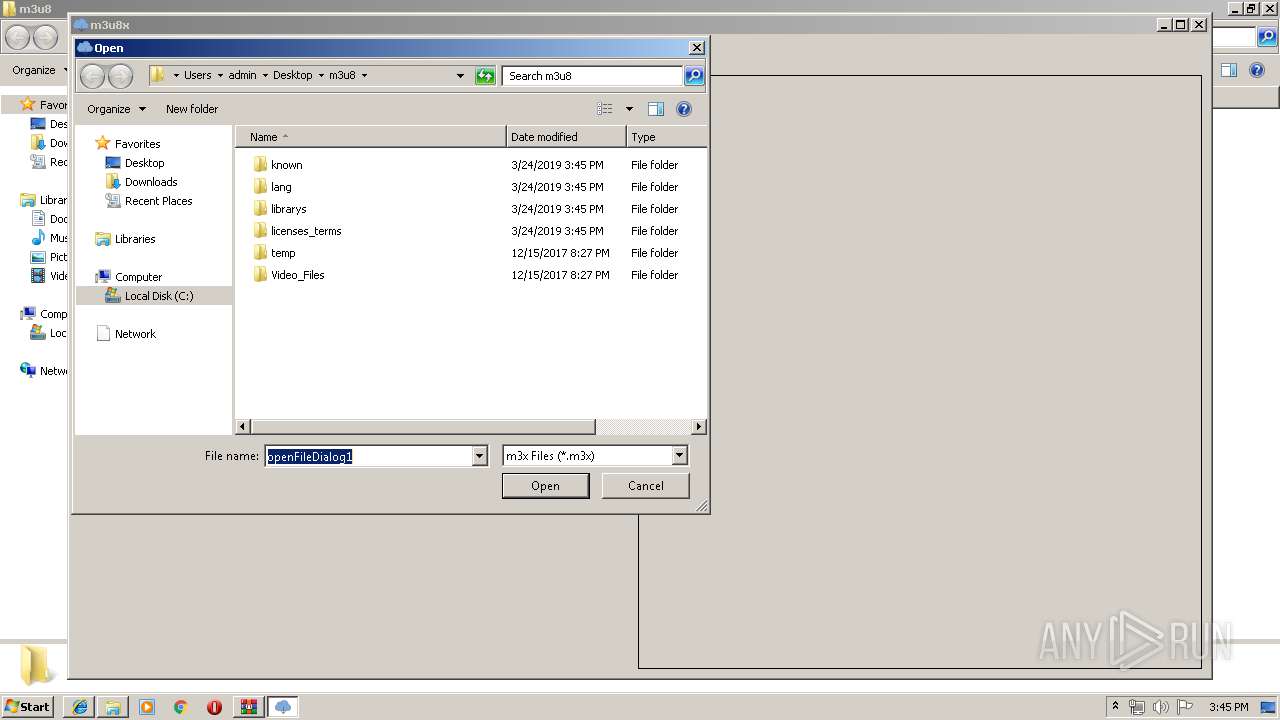This screenshot has height=720, width=1280.
Task: Open the help icon in Open dialog toolbar
Action: click(684, 109)
